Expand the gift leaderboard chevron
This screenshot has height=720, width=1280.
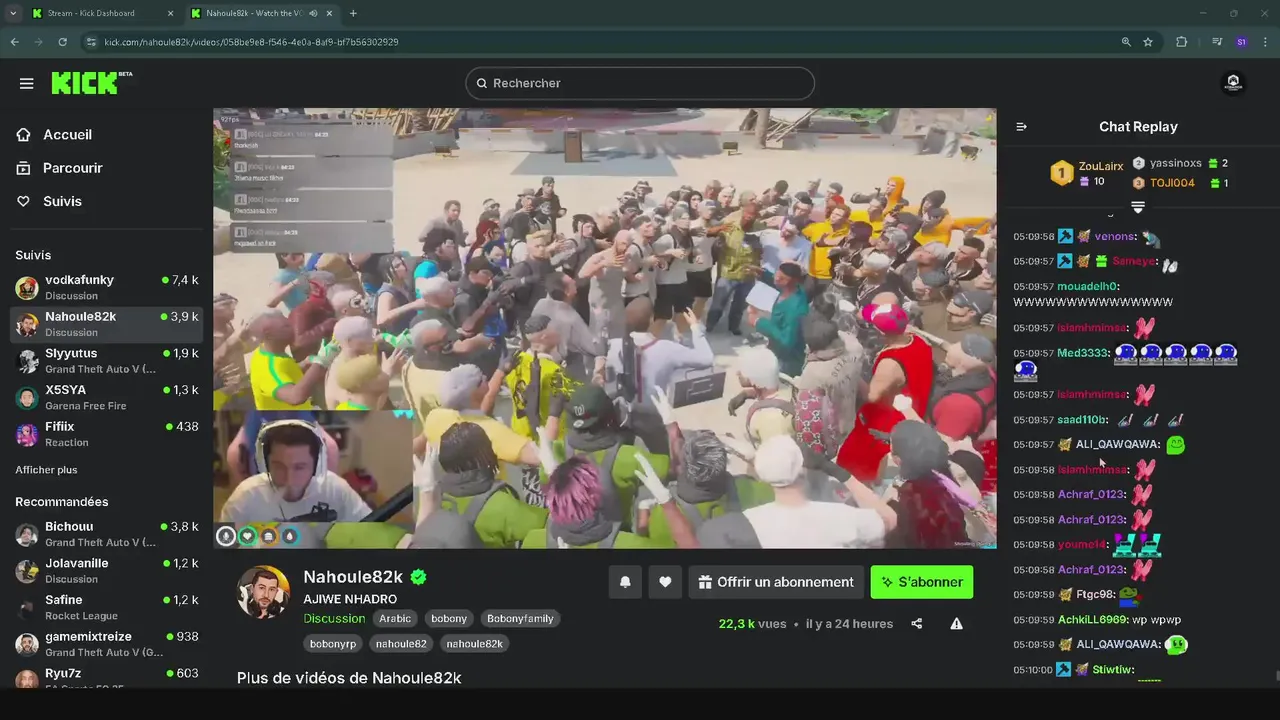(x=1137, y=207)
